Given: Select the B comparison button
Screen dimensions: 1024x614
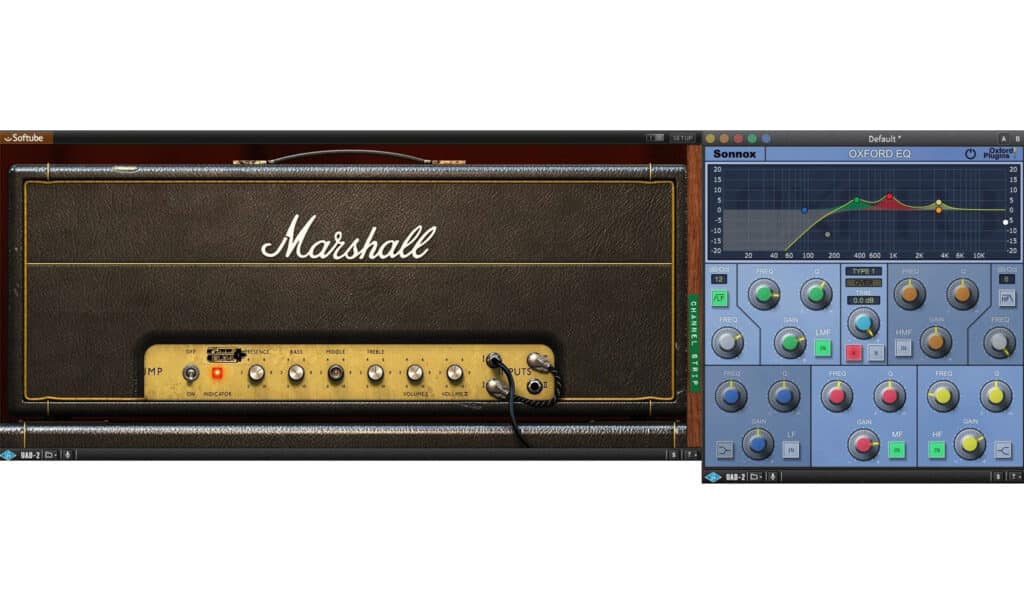Looking at the screenshot, I should [x=1017, y=138].
